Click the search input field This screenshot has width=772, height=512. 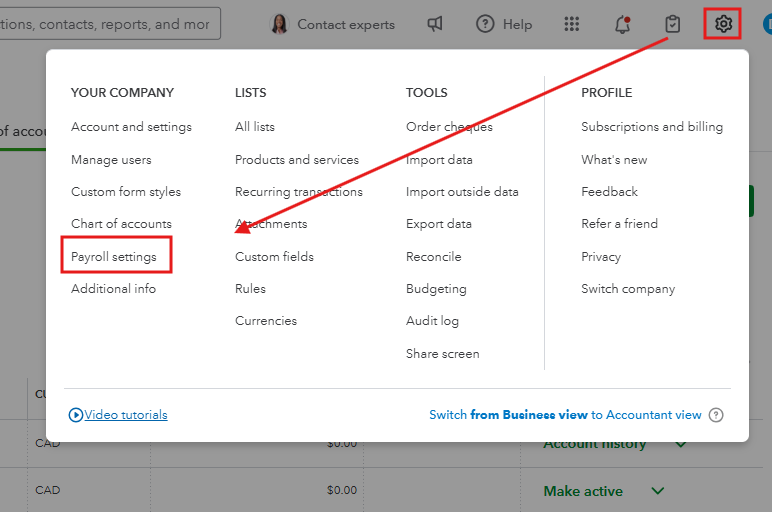click(108, 24)
